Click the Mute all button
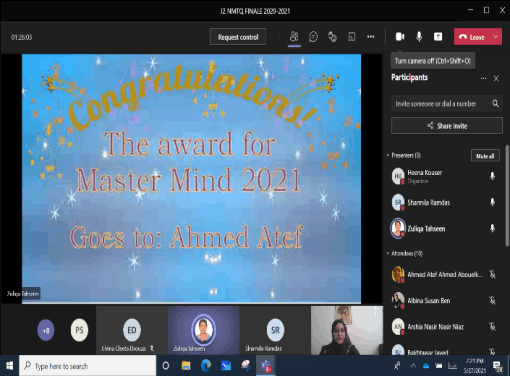The height and width of the screenshot is (376, 510). (x=485, y=156)
